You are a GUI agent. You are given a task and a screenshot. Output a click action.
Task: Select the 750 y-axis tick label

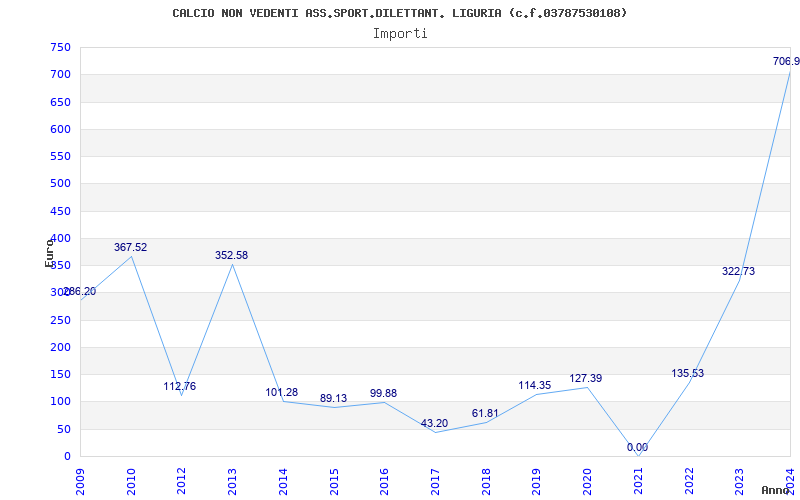point(60,47)
